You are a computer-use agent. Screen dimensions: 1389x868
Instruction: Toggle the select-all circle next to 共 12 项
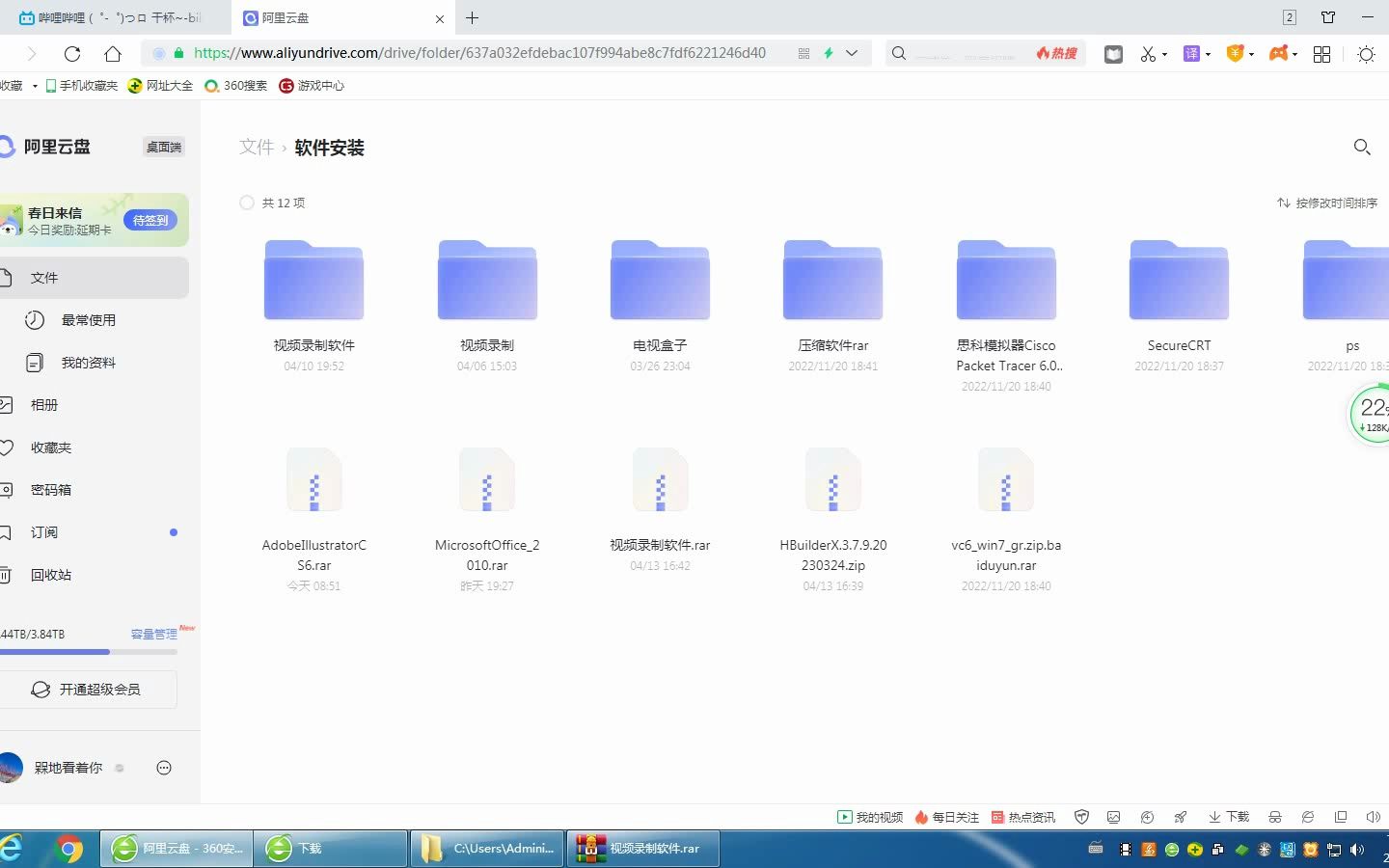[x=247, y=203]
